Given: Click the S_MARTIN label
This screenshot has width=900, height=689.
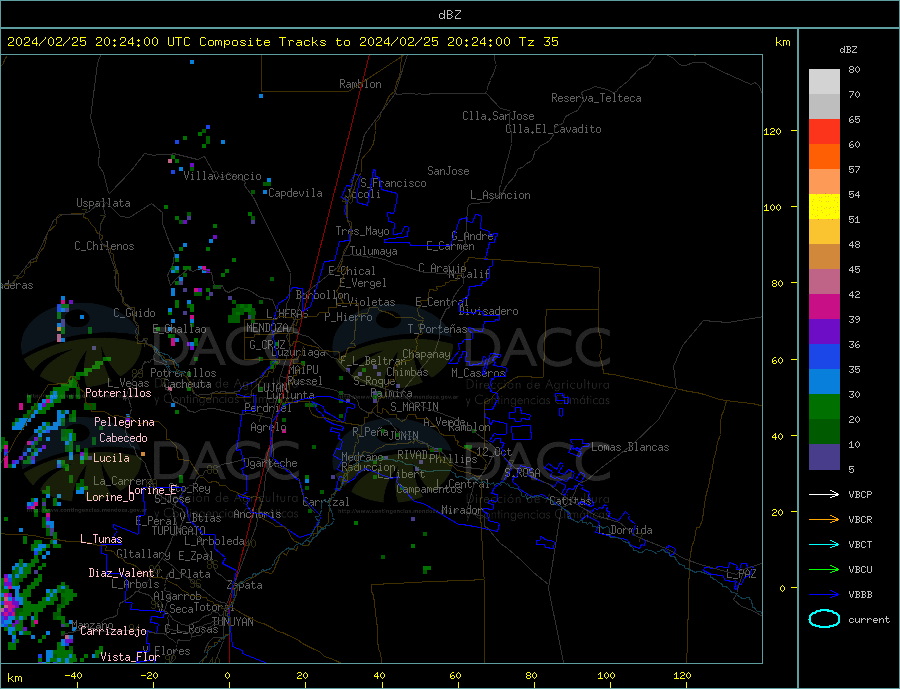Looking at the screenshot, I should point(414,407).
